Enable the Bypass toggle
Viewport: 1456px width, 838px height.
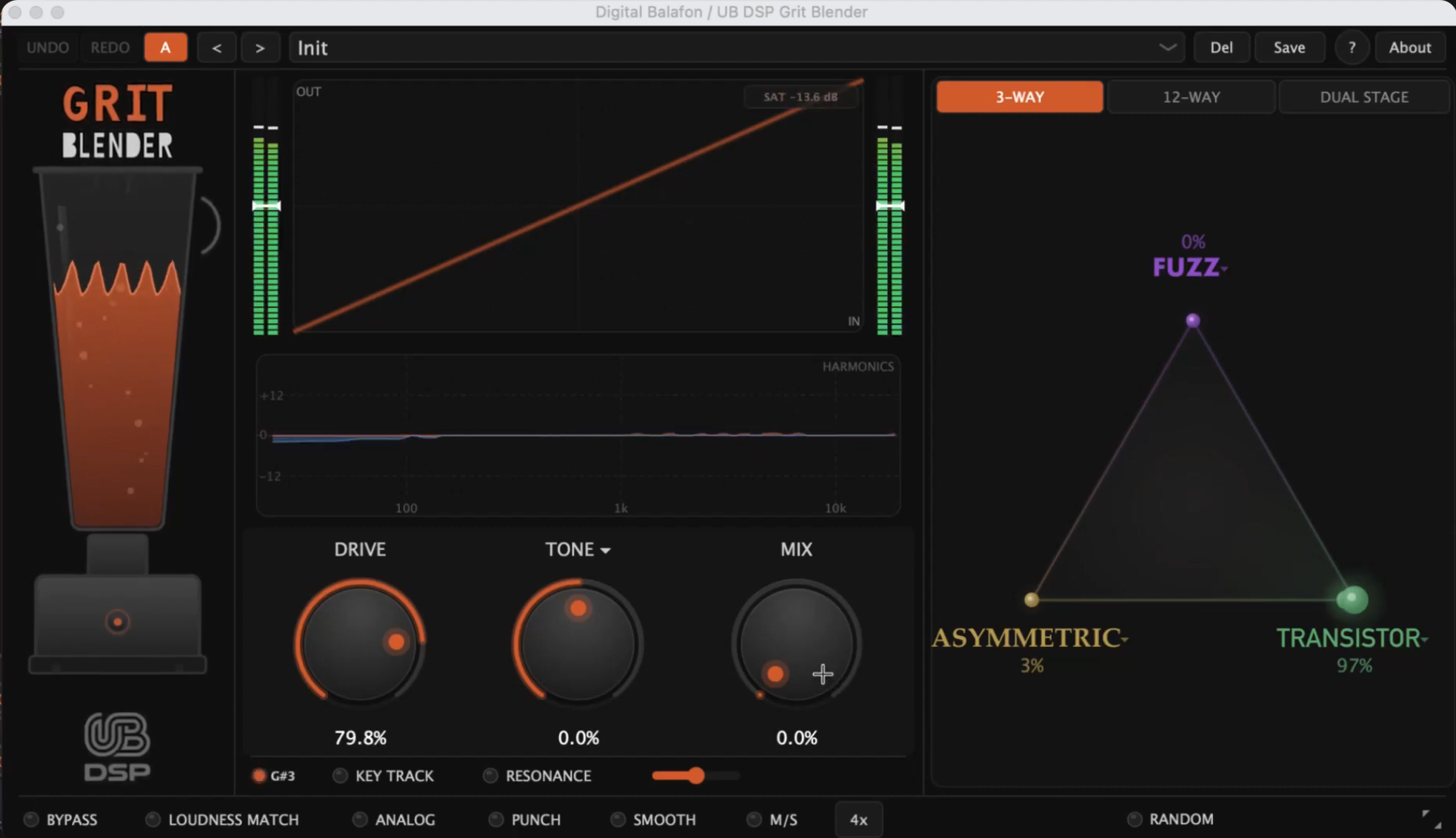(x=31, y=819)
